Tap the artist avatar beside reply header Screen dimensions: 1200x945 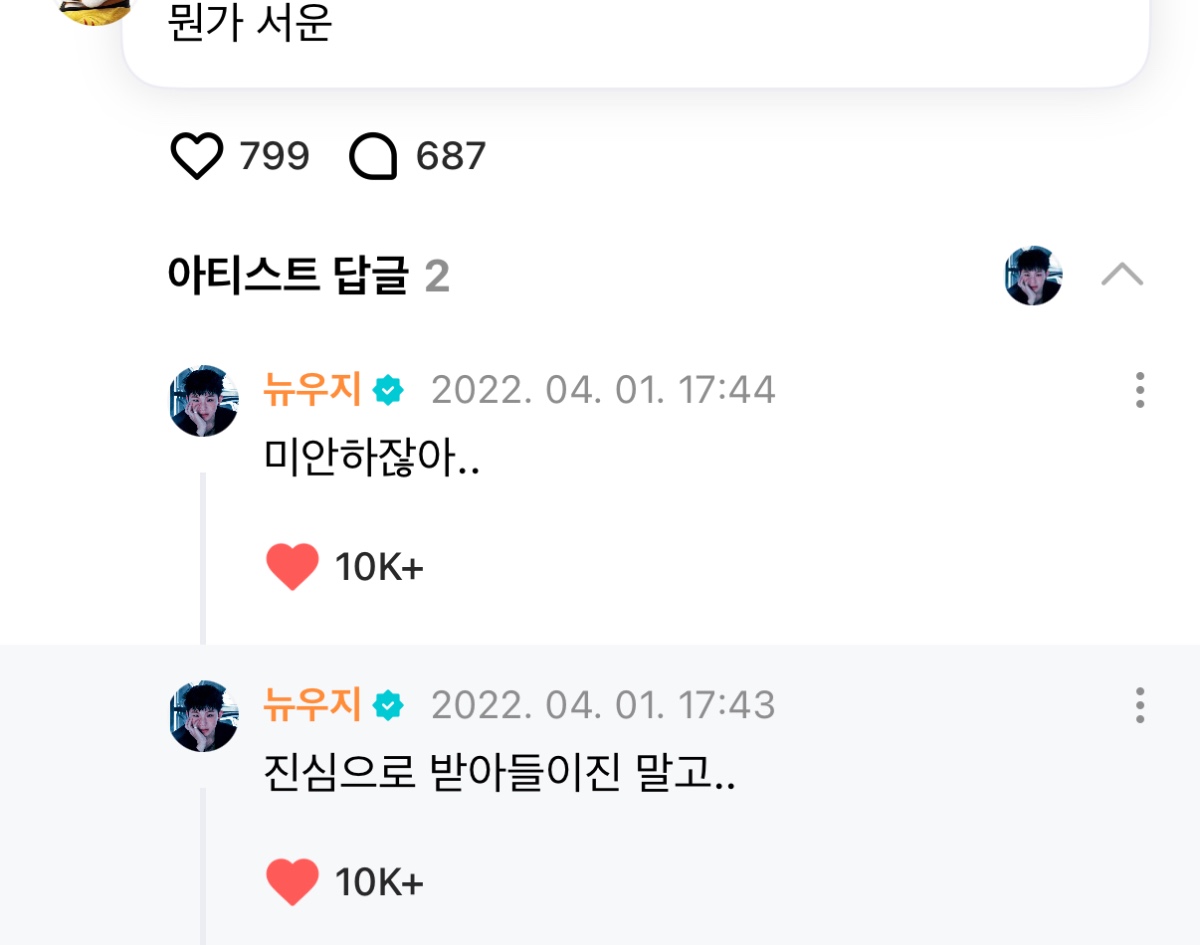tap(1033, 275)
